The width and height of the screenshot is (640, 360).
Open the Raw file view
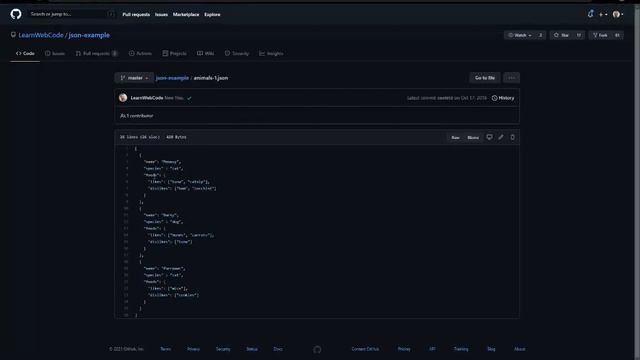pos(455,138)
